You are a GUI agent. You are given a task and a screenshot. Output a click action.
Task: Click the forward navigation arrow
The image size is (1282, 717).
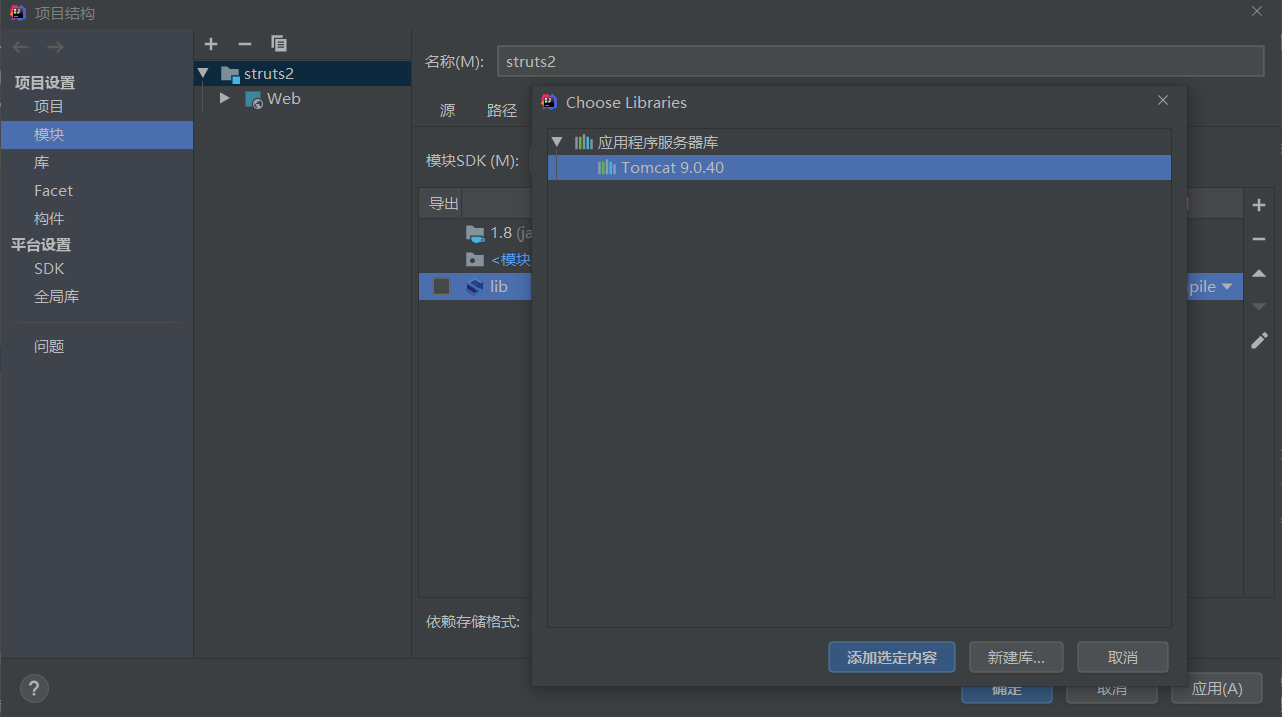[x=55, y=47]
